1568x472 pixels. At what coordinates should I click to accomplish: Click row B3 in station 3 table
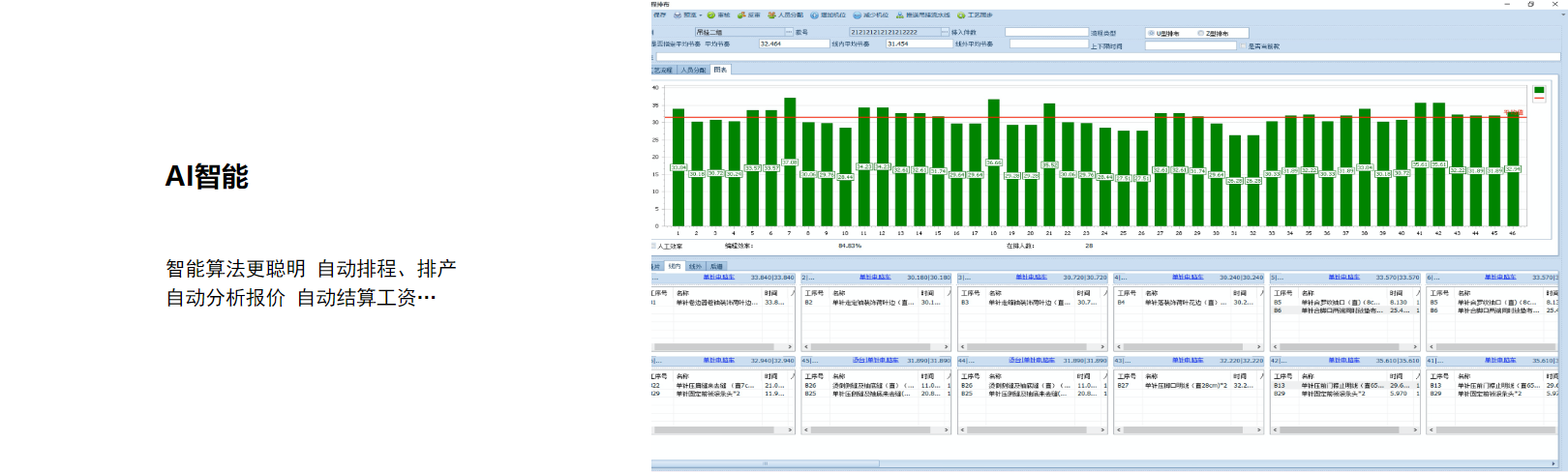coord(1033,303)
